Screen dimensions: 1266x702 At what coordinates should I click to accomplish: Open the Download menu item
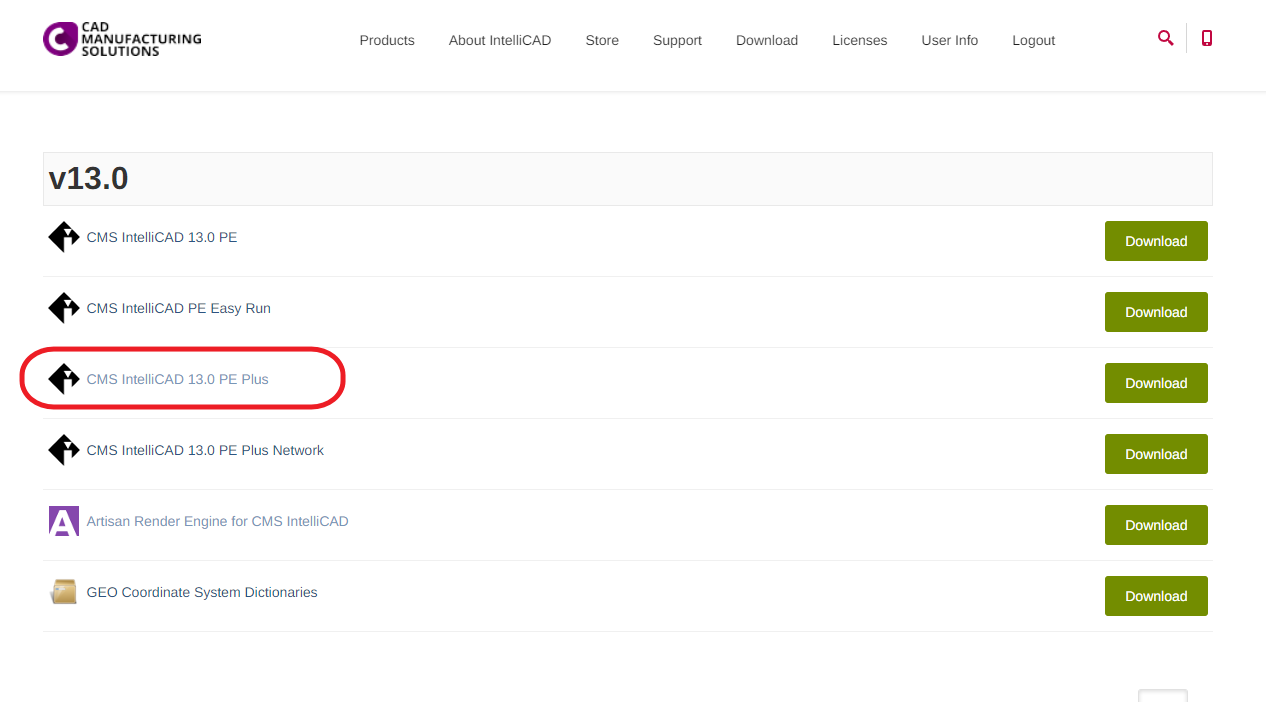(767, 40)
